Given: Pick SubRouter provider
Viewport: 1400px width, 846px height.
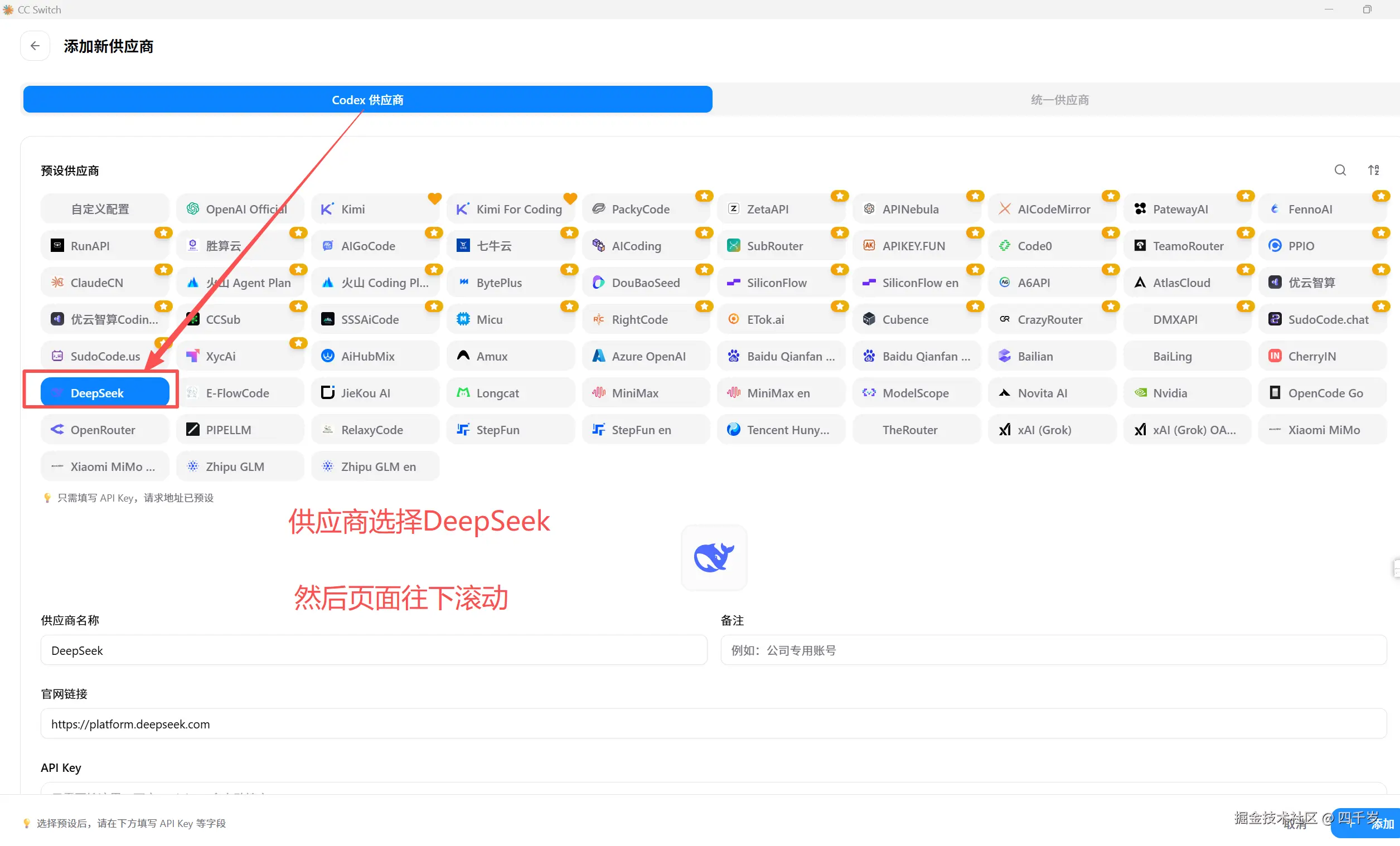Looking at the screenshot, I should click(x=781, y=246).
